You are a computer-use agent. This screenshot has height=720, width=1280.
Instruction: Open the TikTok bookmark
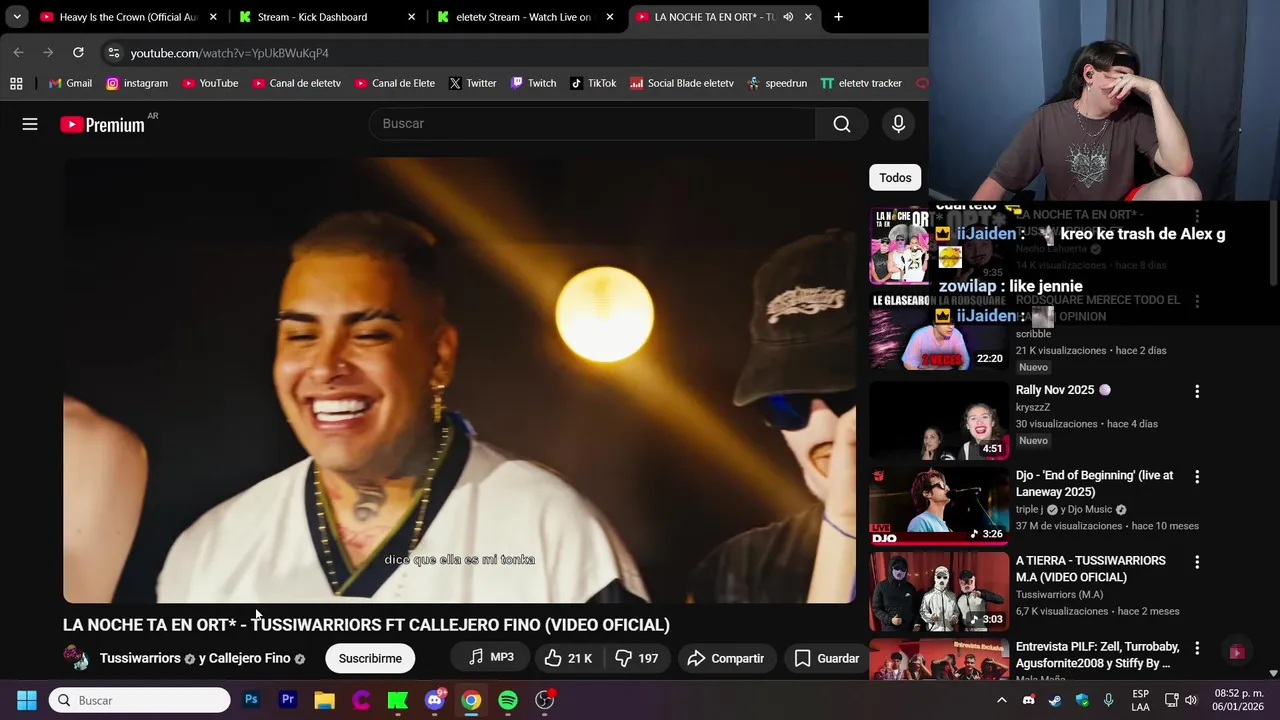coord(593,83)
